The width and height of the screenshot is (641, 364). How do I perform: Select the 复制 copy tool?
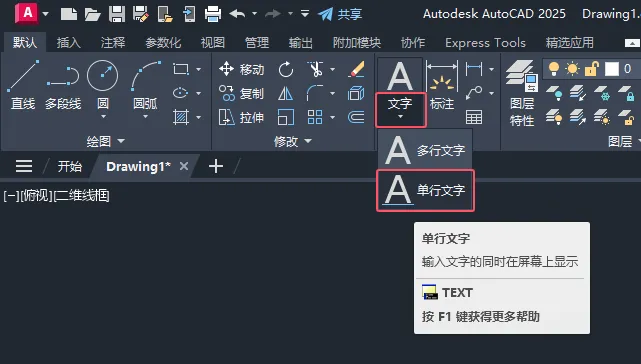point(241,94)
